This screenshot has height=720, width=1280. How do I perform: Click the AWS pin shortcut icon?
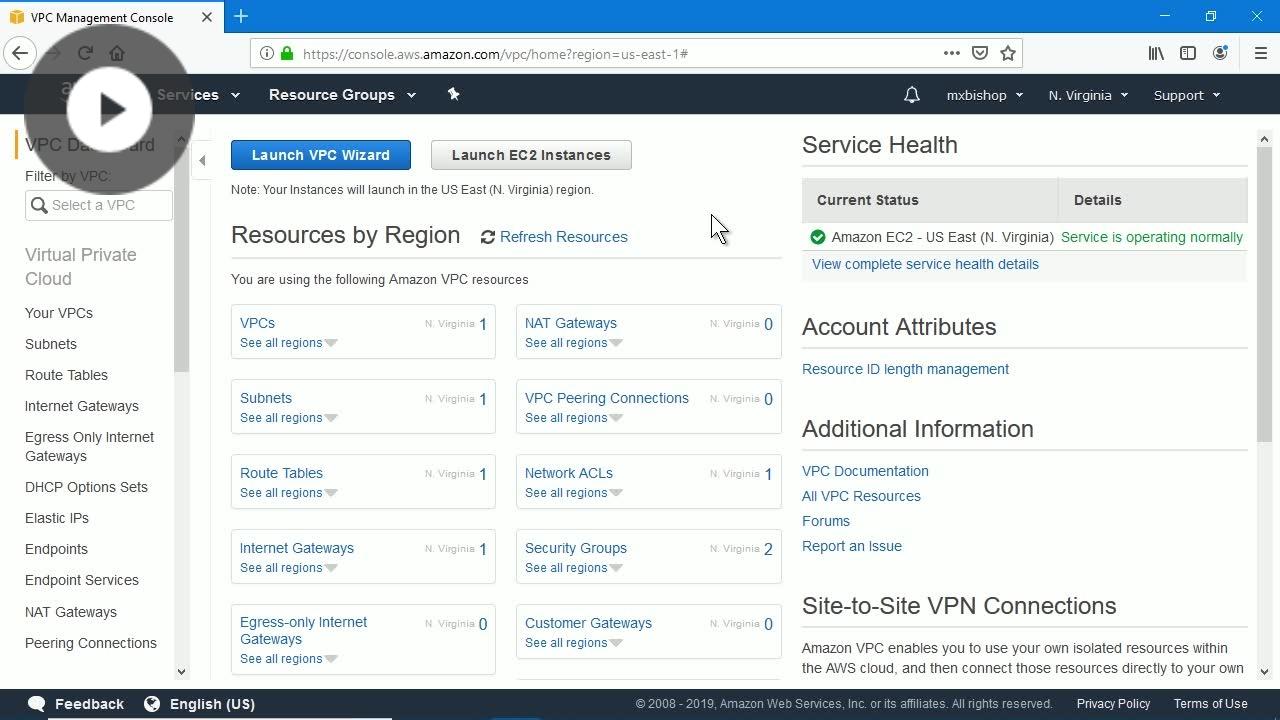453,94
